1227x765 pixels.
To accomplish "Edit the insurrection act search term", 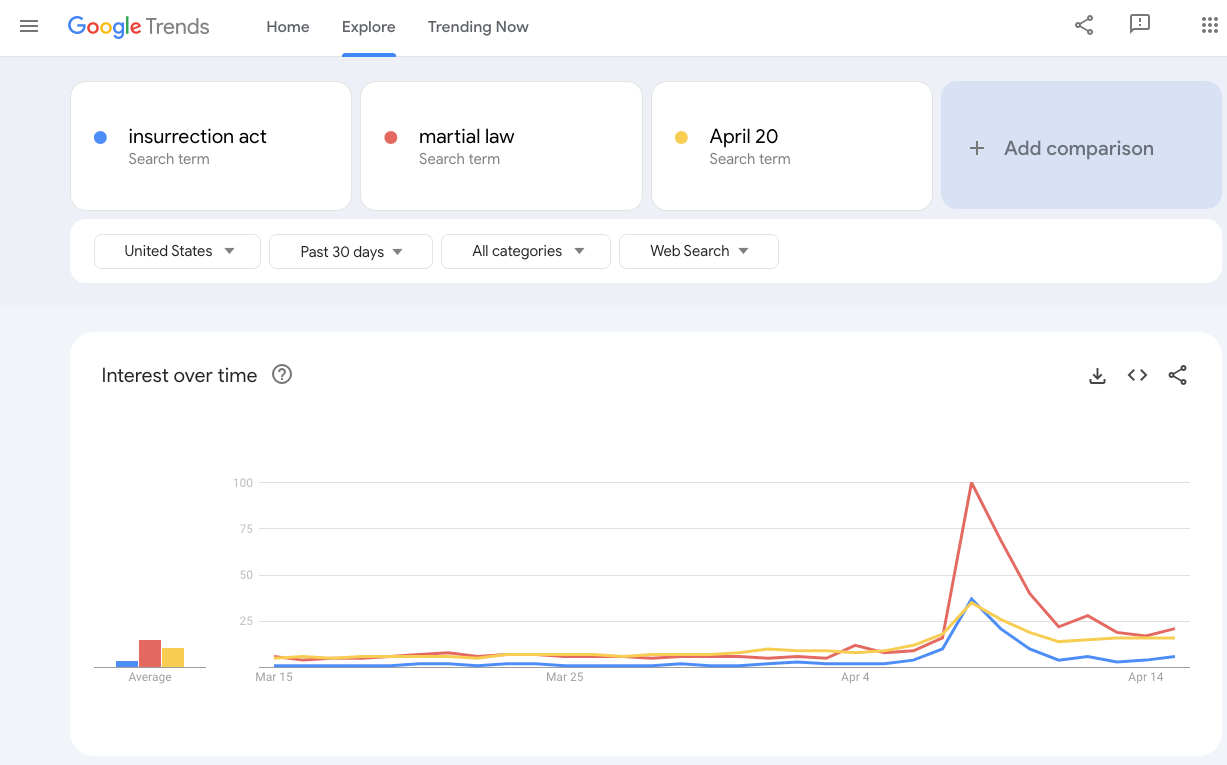I will [198, 137].
